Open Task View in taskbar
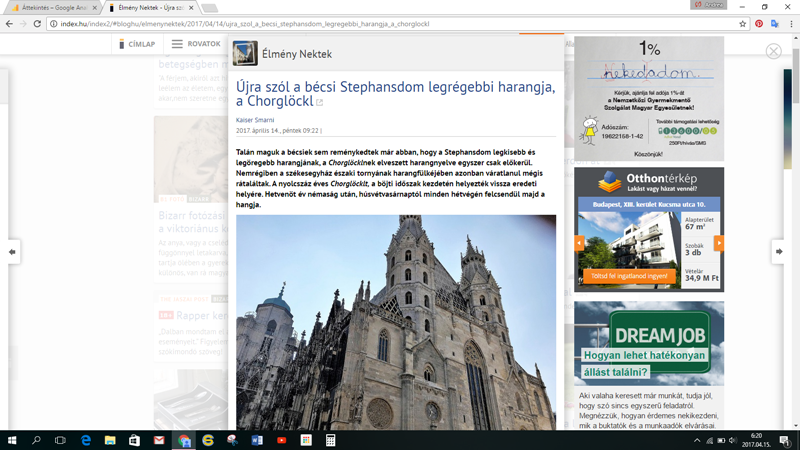Viewport: 800px width, 450px height. [x=60, y=440]
